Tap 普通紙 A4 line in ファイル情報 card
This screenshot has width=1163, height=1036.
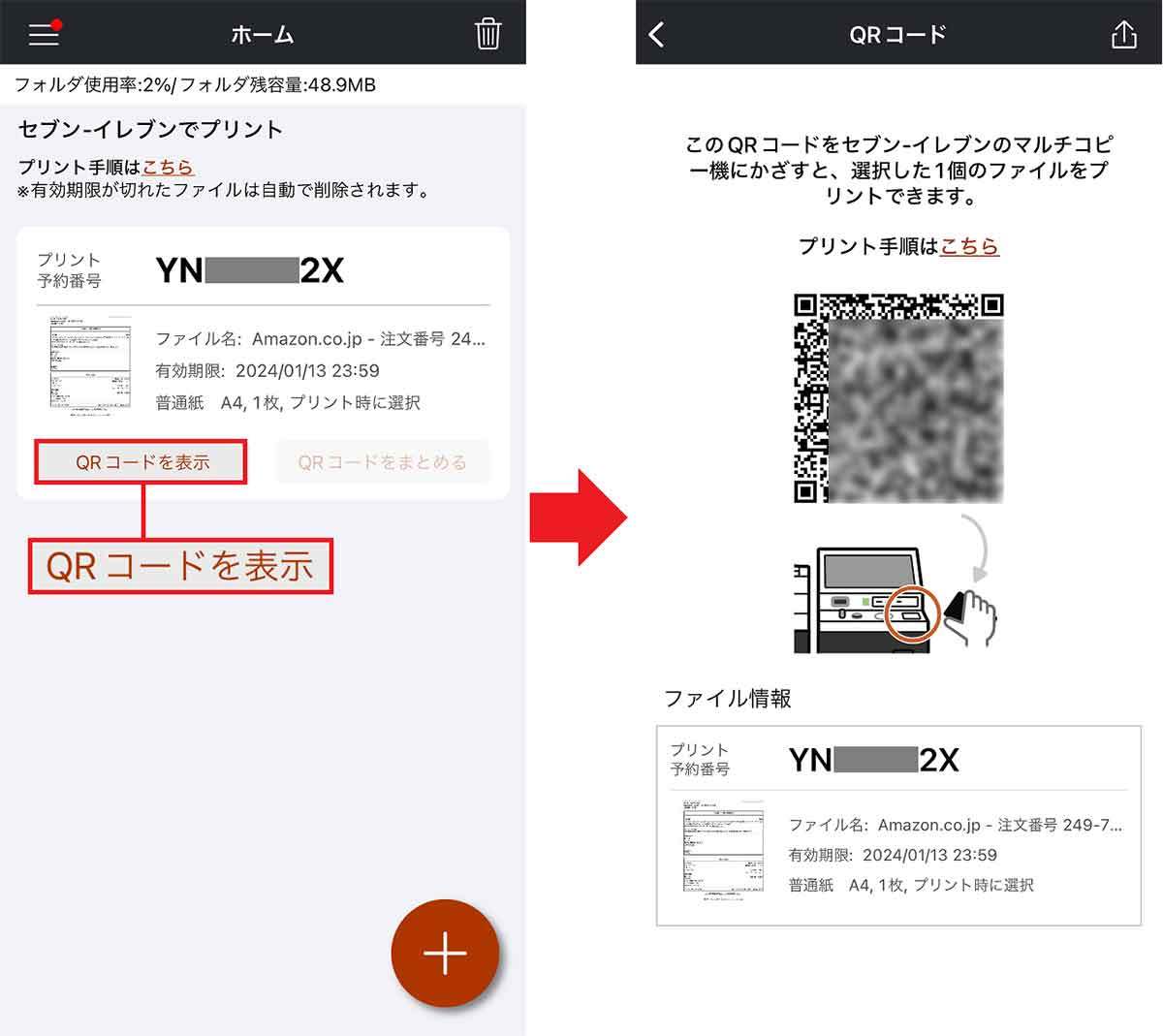[911, 885]
